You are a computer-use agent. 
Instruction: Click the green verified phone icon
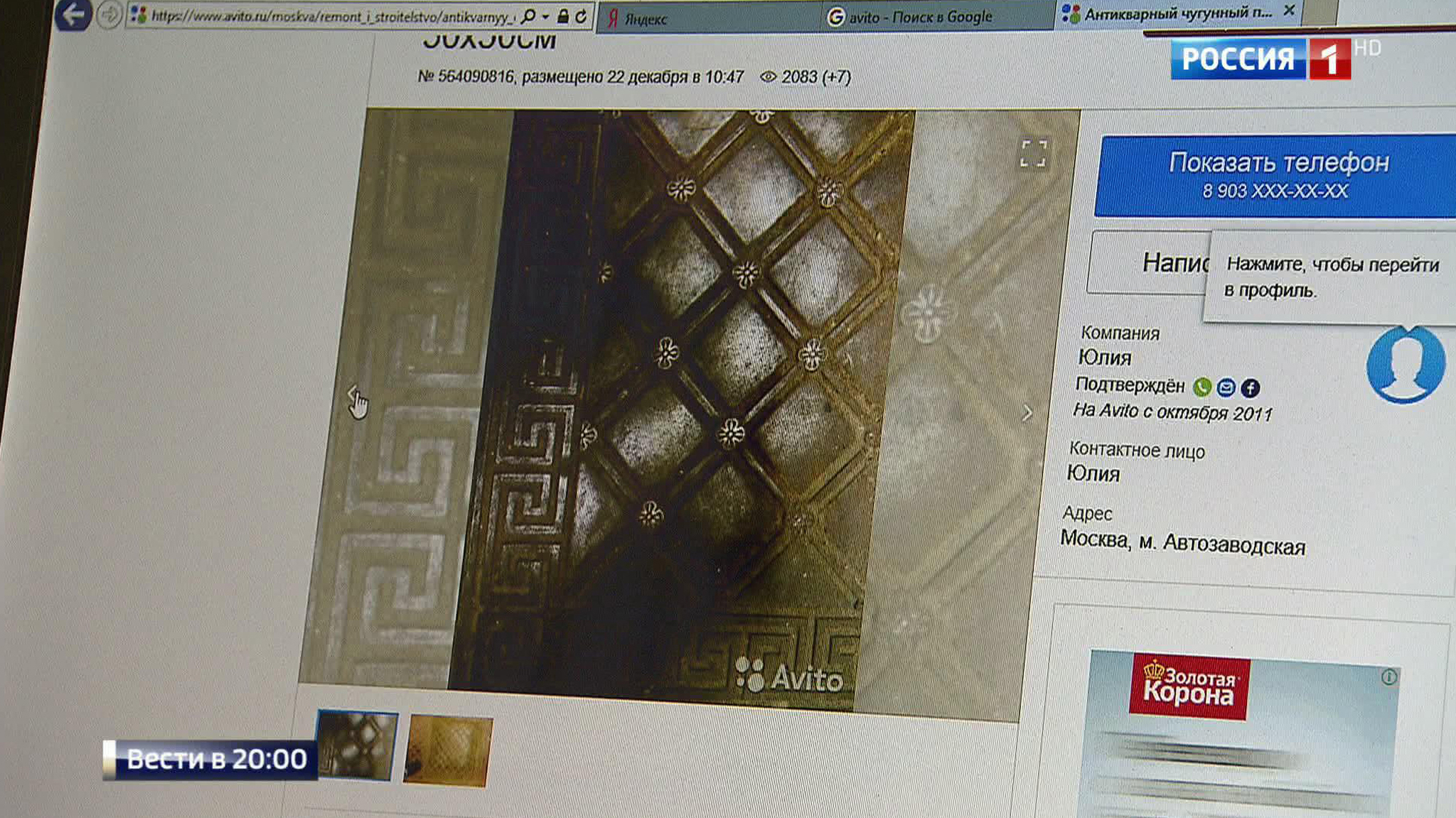click(x=1202, y=387)
